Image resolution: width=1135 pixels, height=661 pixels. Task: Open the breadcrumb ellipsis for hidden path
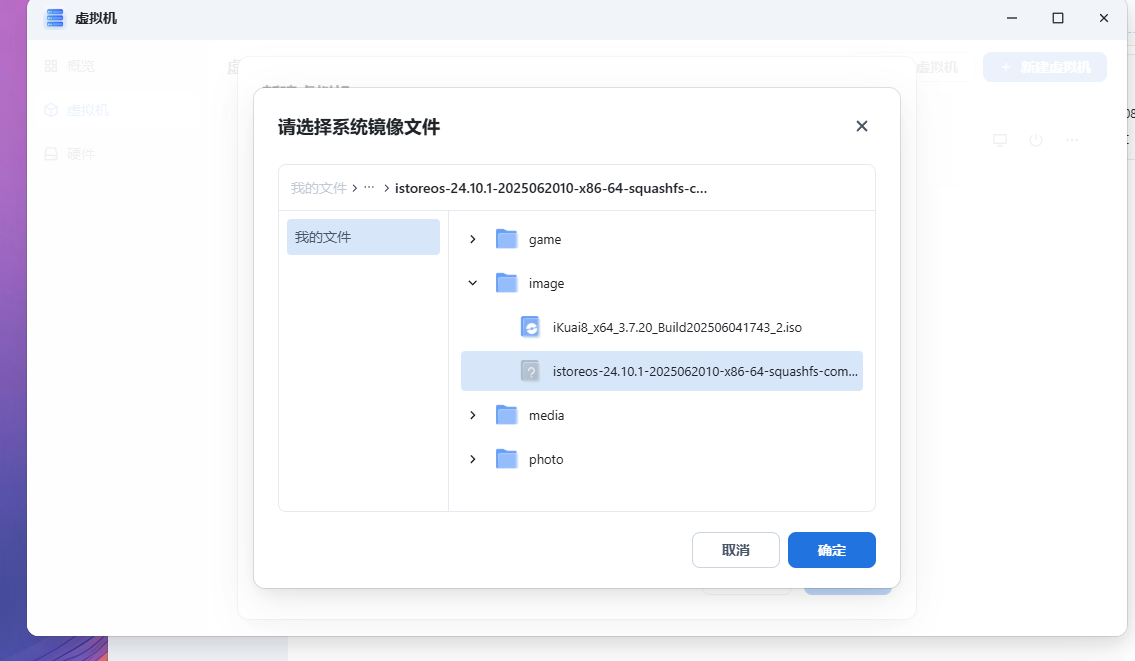click(369, 188)
